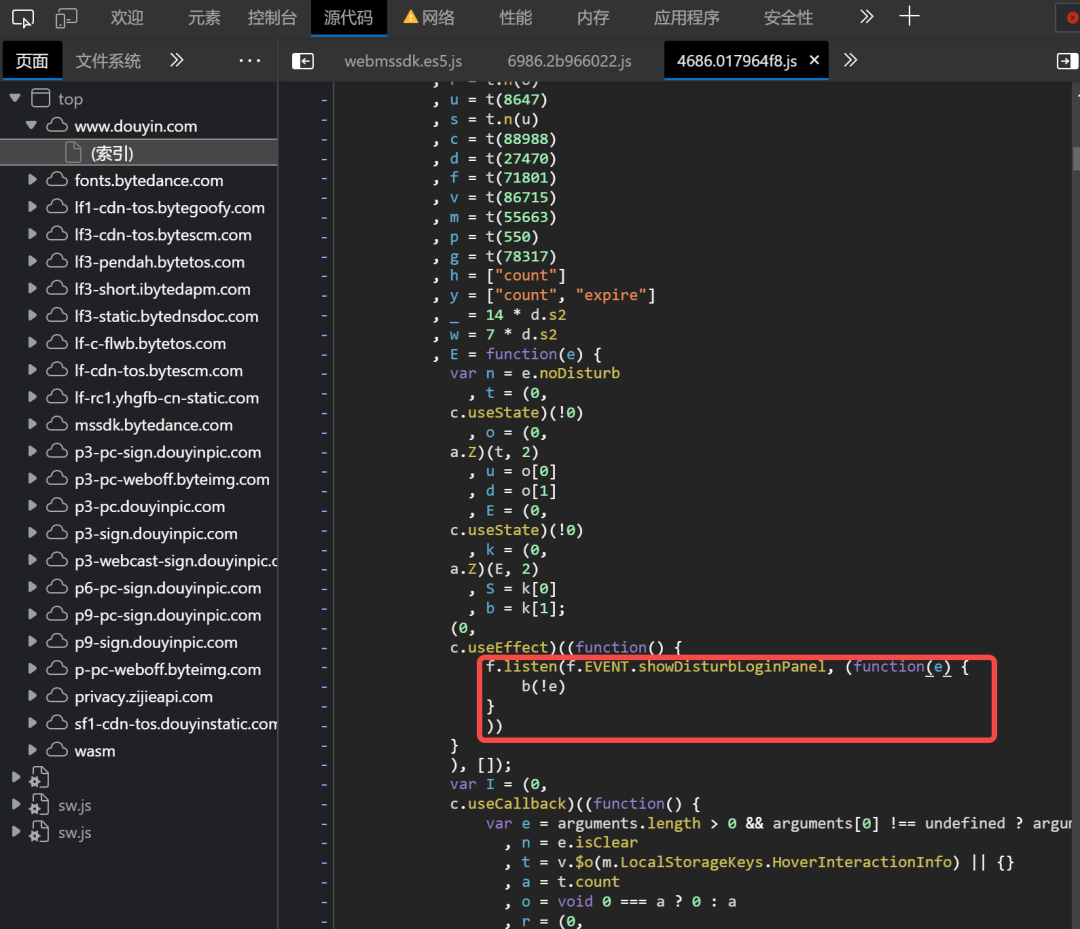Click the top frame window icon
The width and height of the screenshot is (1080, 929).
41,98
